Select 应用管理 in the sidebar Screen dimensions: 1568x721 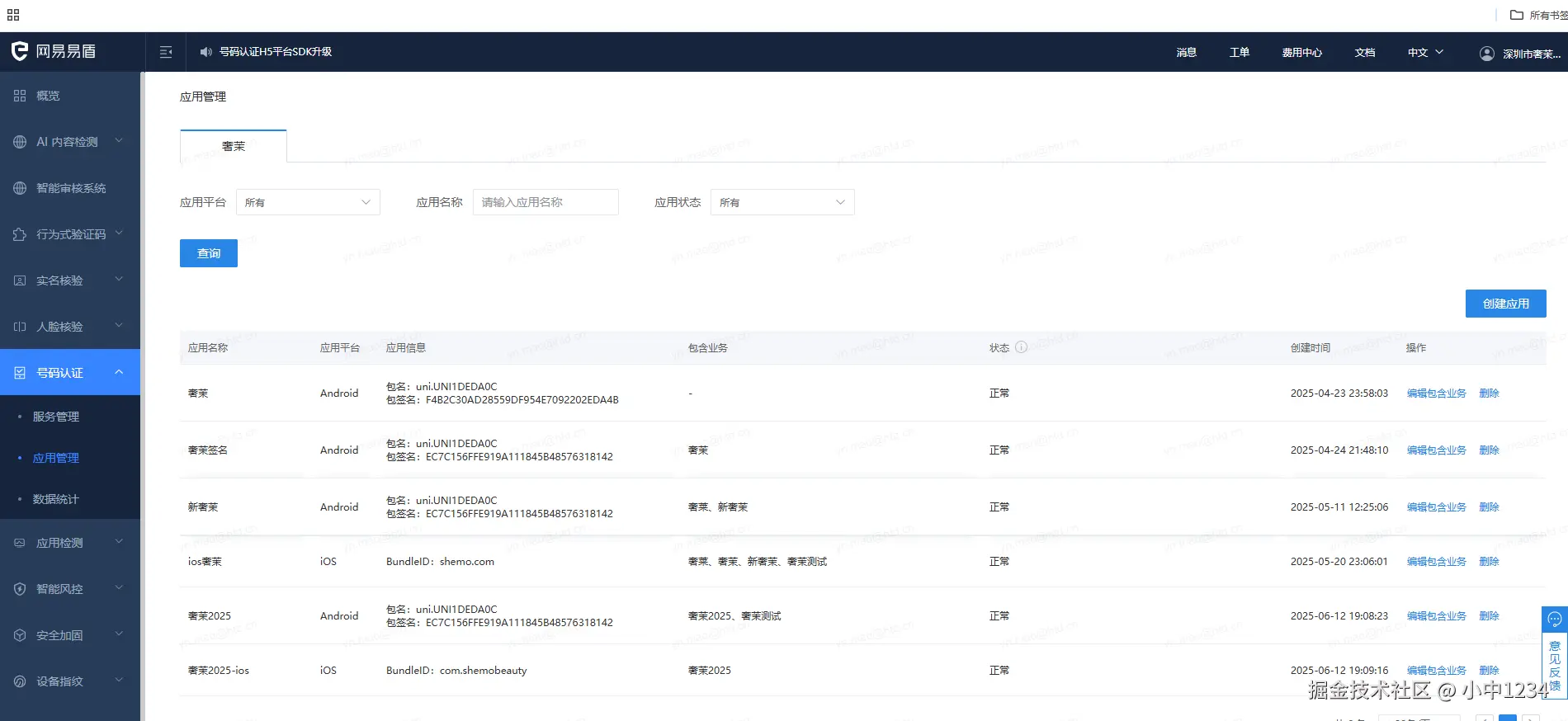56,458
